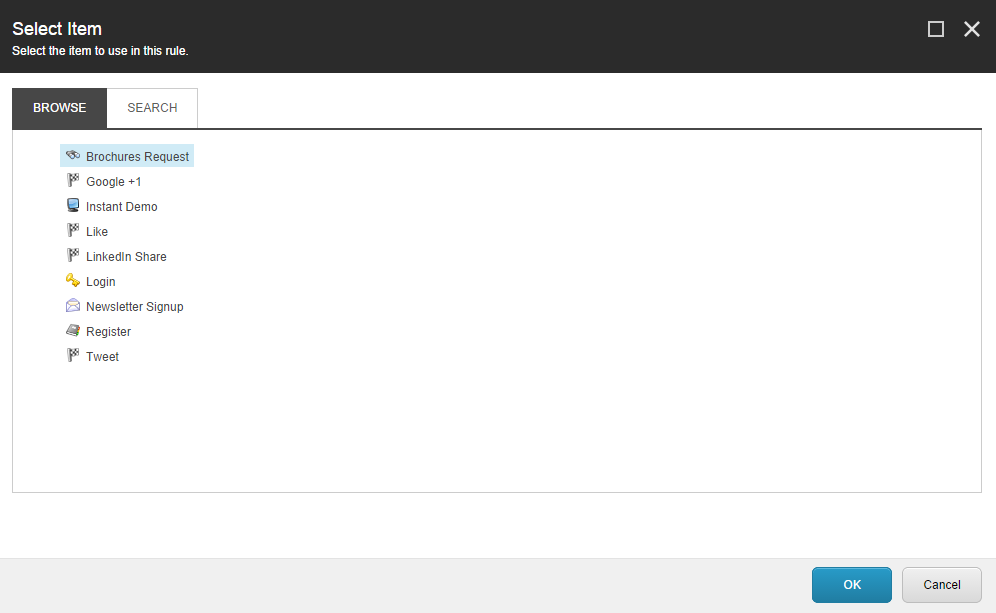Image resolution: width=996 pixels, height=613 pixels.
Task: Choose the Newsletter Signup goal label
Action: click(x=135, y=306)
